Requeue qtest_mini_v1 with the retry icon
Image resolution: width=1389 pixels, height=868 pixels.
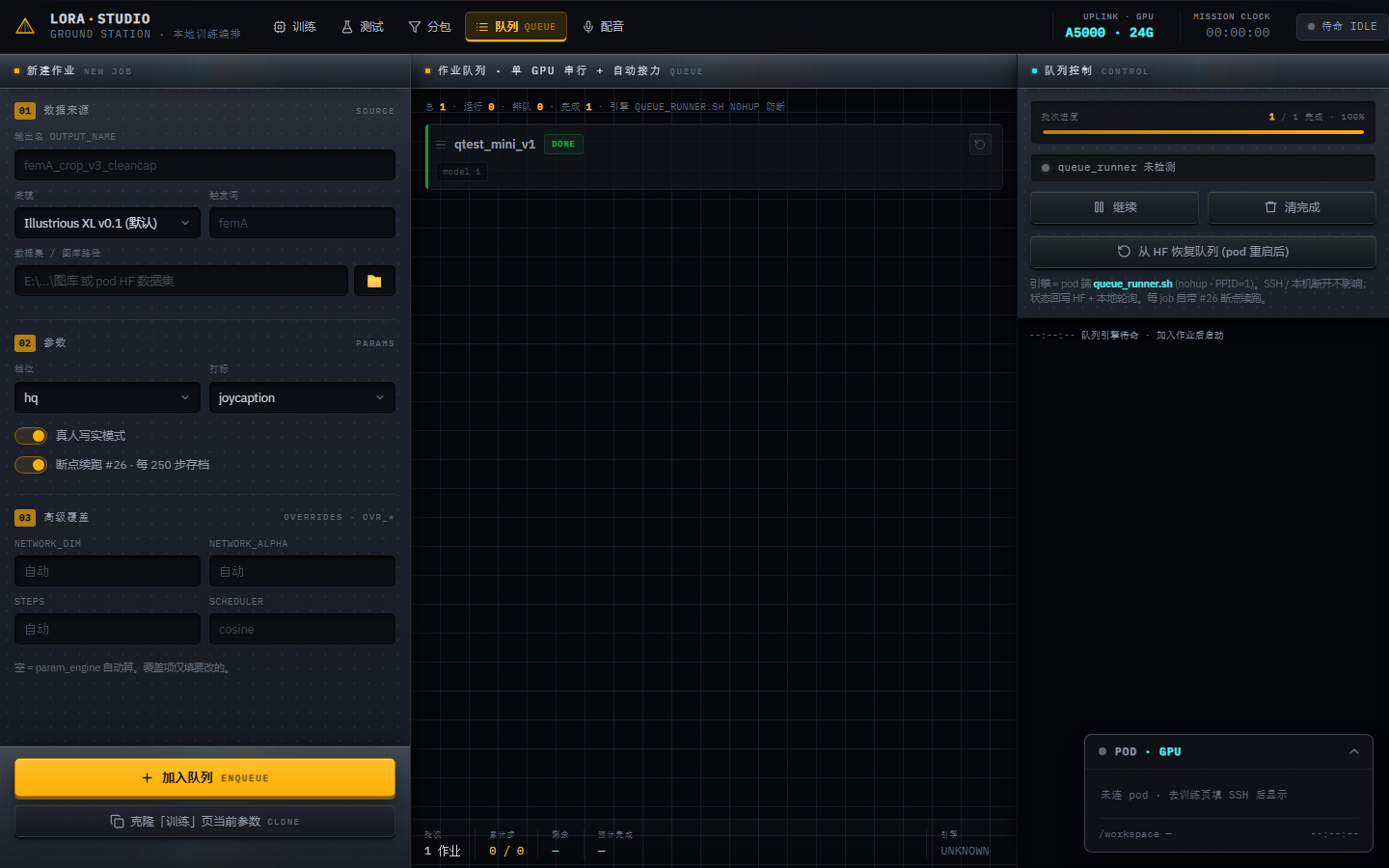point(980,145)
